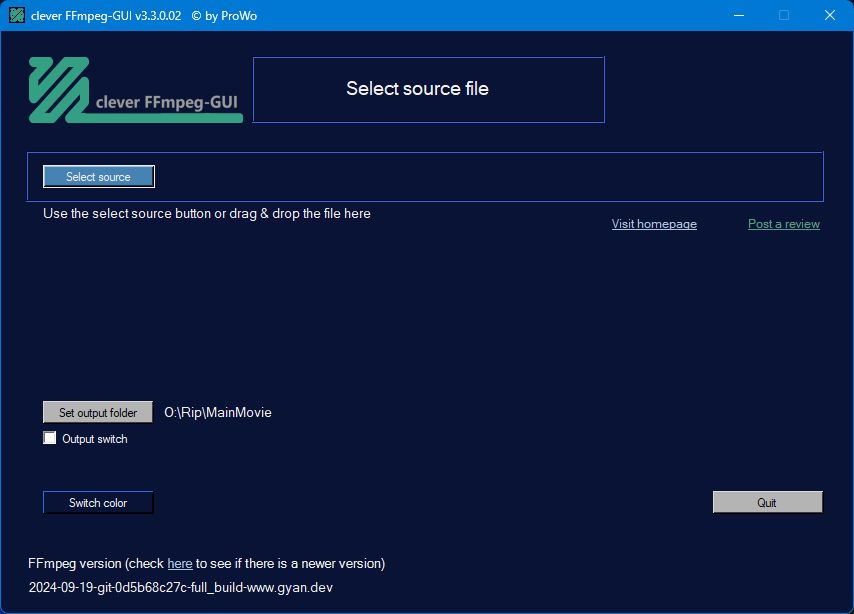This screenshot has width=854, height=614.
Task: Open the Set output folder dialog
Action: 98,412
